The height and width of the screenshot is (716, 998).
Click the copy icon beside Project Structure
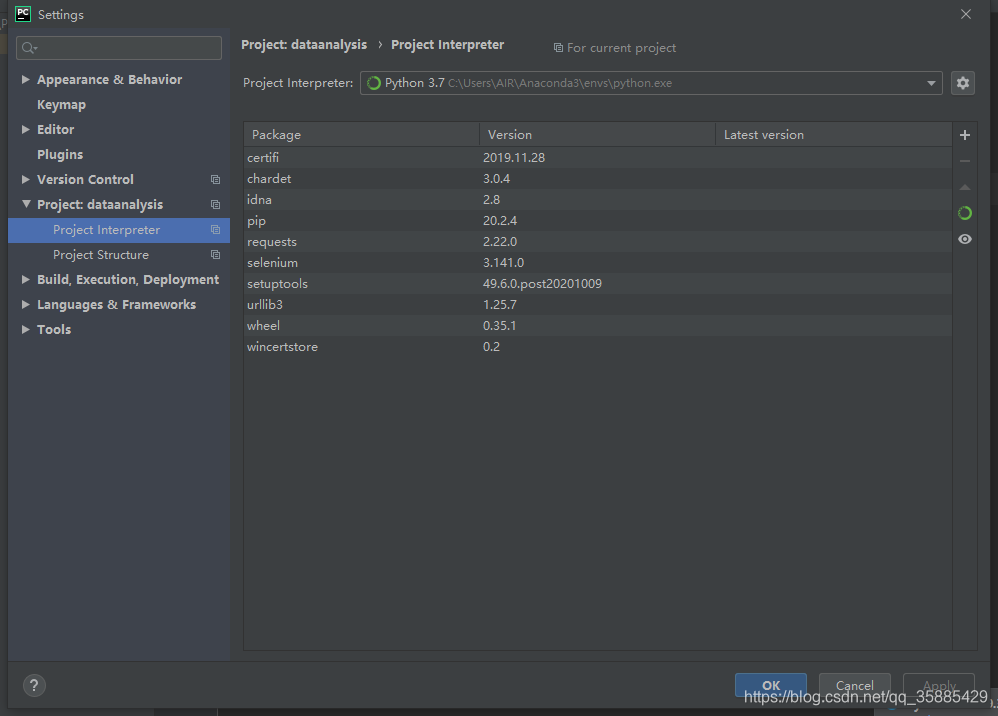tap(216, 255)
